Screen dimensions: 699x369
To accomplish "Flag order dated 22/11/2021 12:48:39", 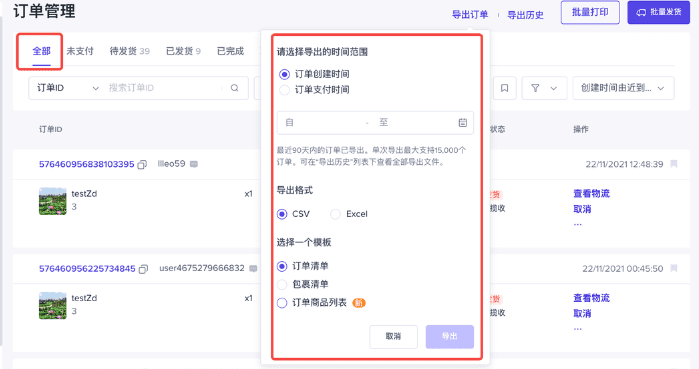I will (674, 164).
